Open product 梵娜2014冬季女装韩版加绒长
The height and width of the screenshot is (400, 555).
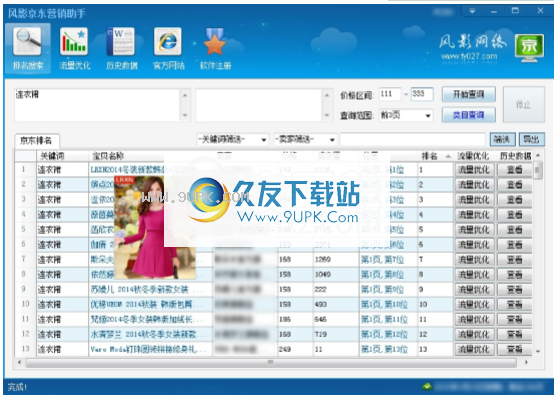click(142, 319)
